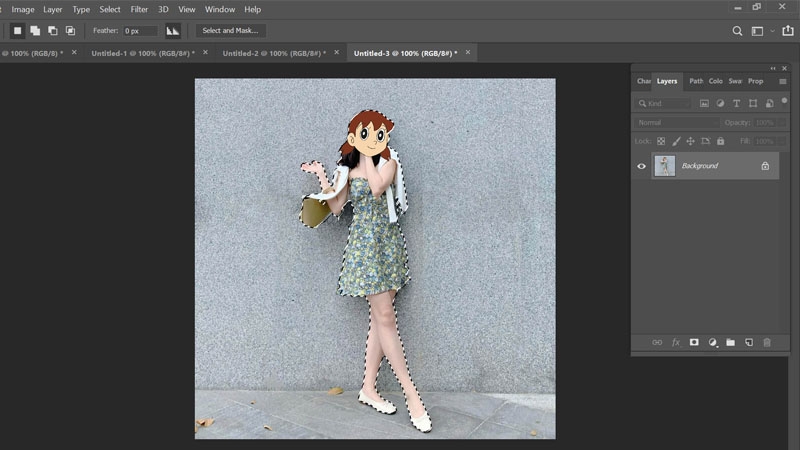Add a layer mask icon

[x=694, y=342]
